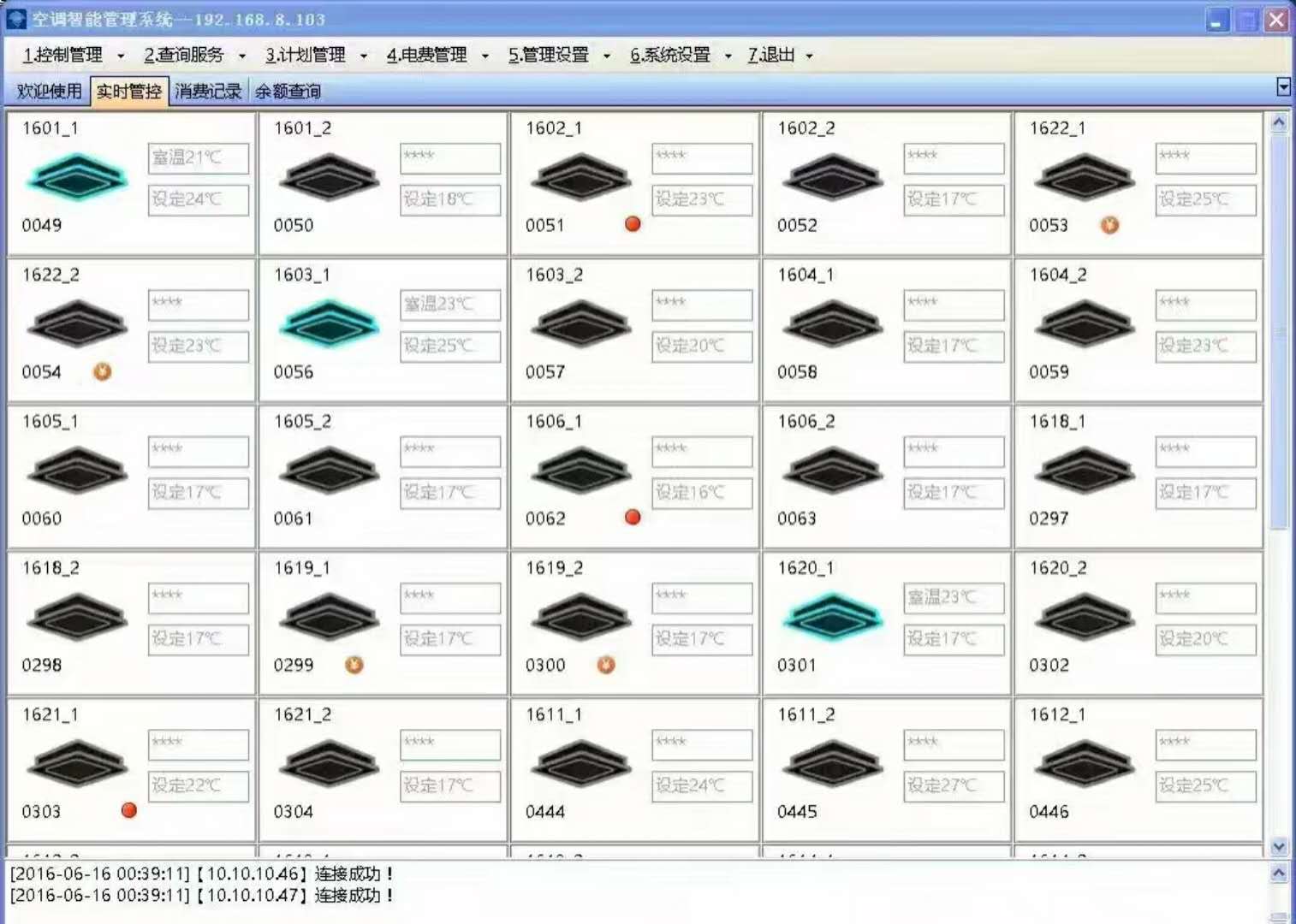
Task: Click orange fee coin on unit 0054
Action: pyautogui.click(x=103, y=371)
